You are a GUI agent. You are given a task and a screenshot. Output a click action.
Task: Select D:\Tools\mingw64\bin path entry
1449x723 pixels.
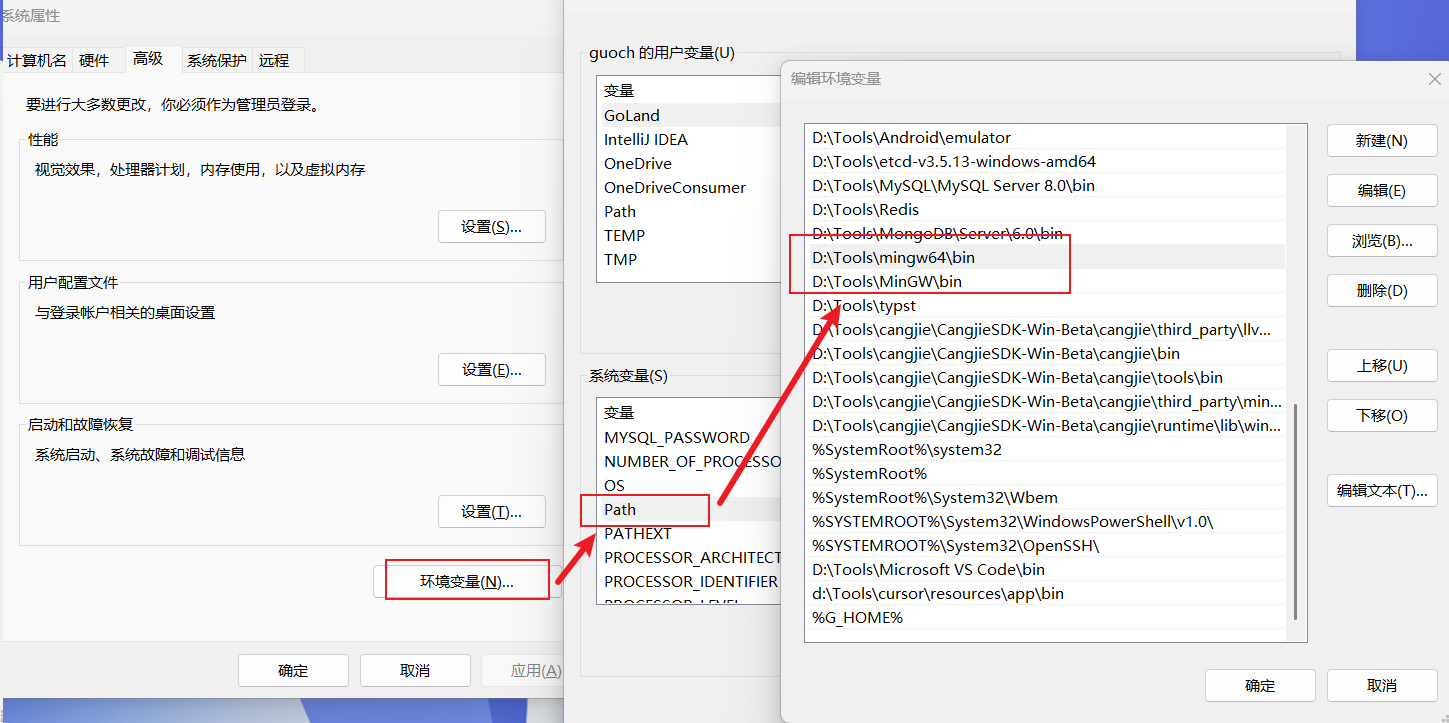893,258
